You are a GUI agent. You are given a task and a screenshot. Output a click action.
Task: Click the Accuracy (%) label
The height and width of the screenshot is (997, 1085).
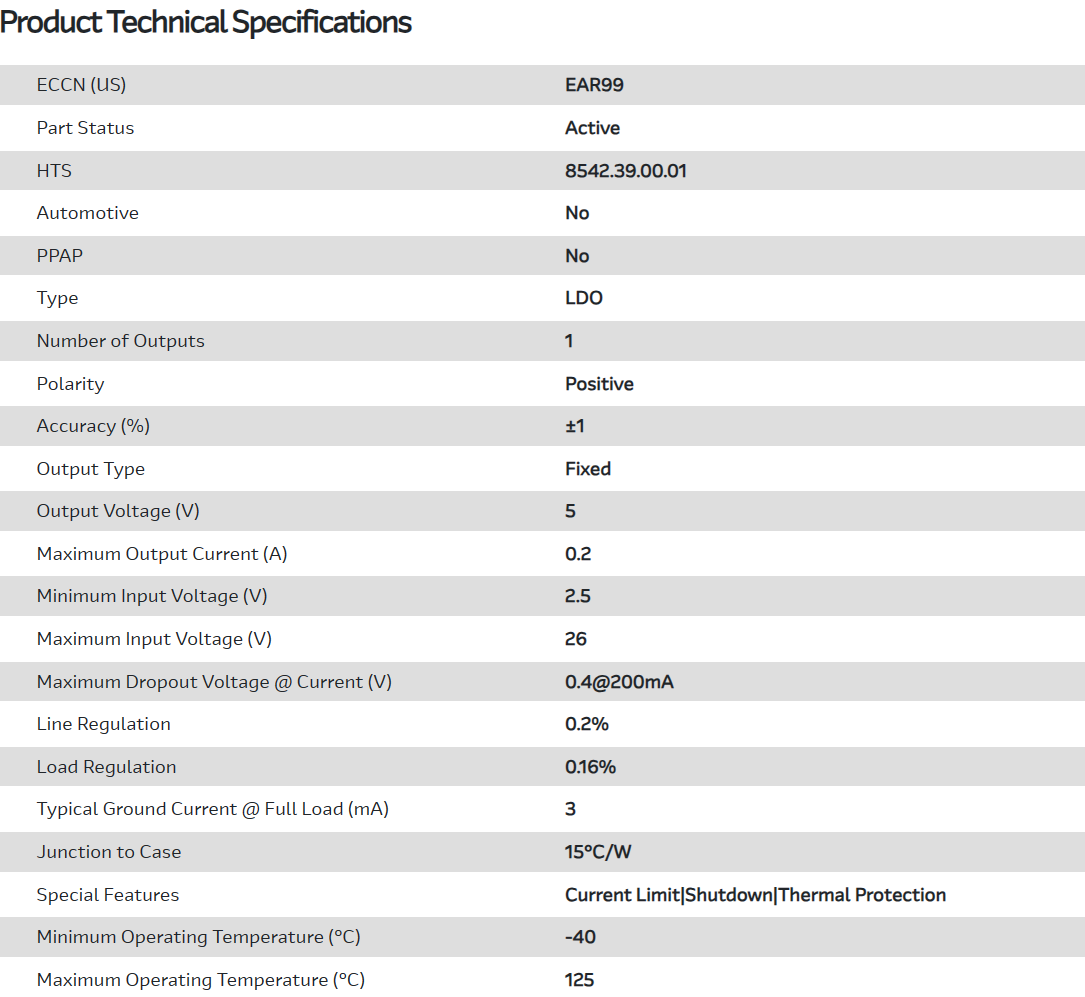tap(93, 426)
